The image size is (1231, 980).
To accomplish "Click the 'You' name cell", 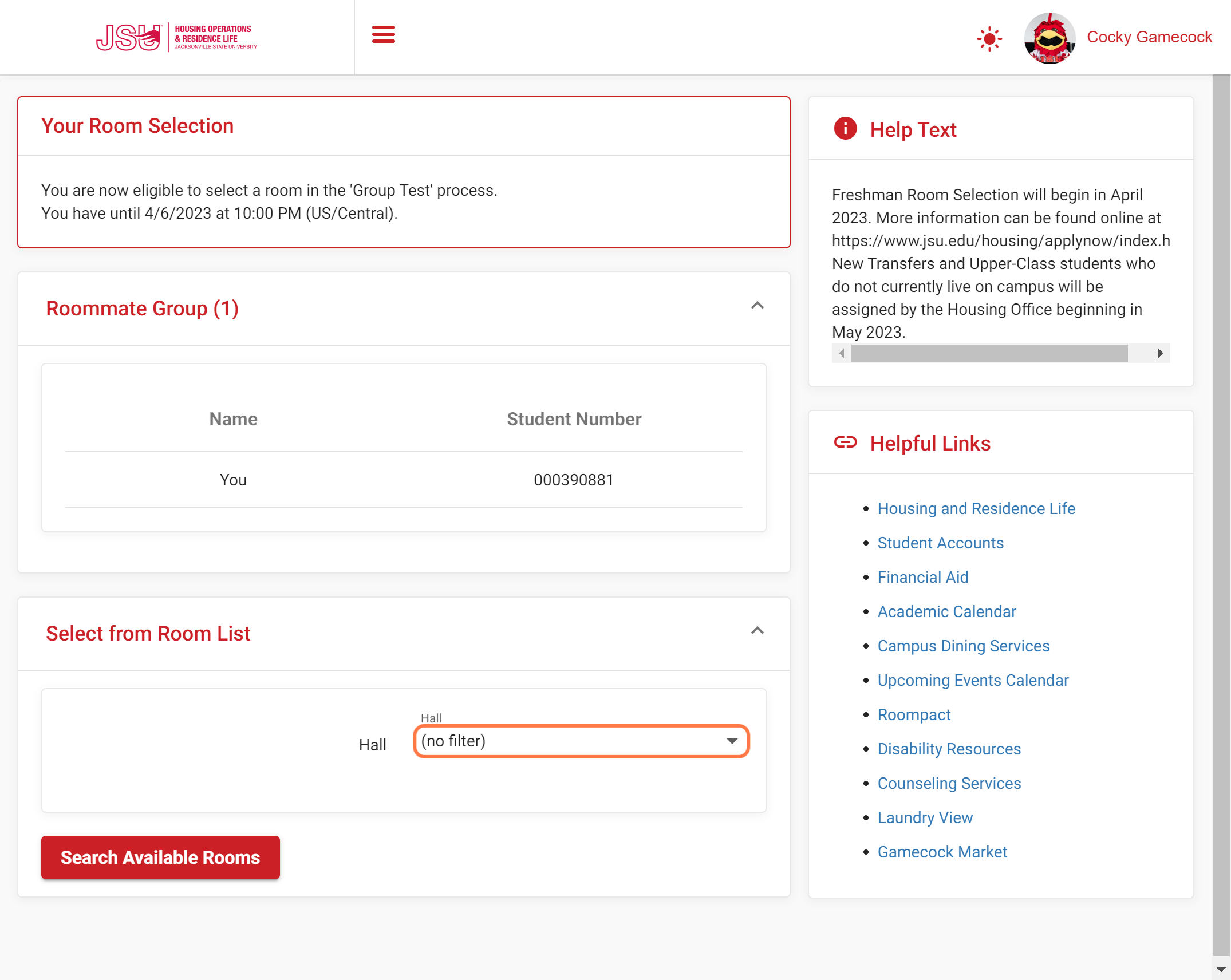I will click(x=233, y=480).
